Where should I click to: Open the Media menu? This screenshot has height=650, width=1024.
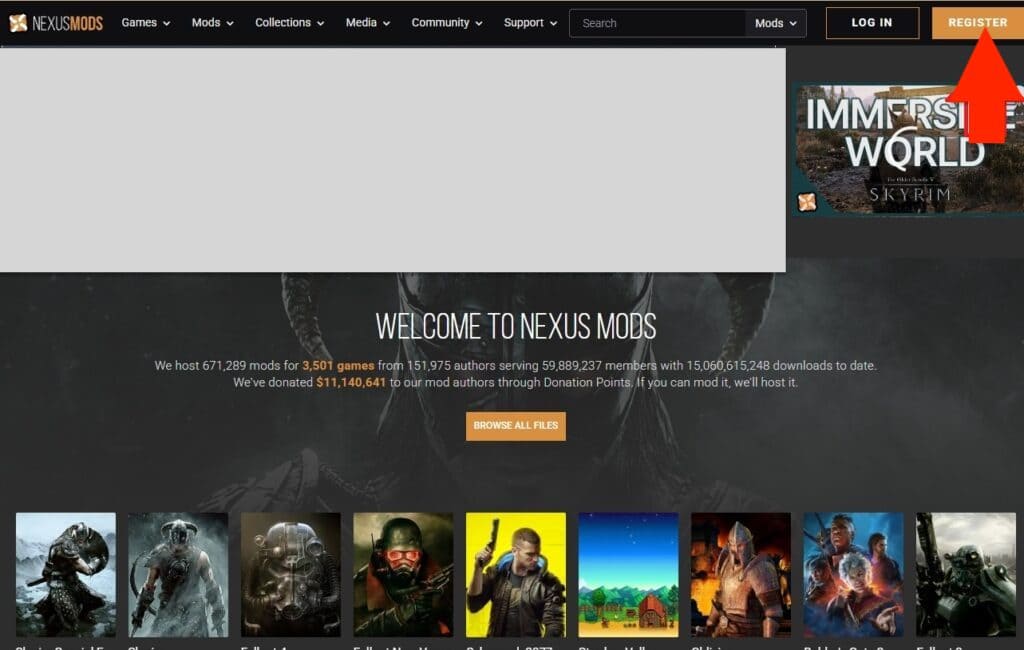click(x=368, y=23)
